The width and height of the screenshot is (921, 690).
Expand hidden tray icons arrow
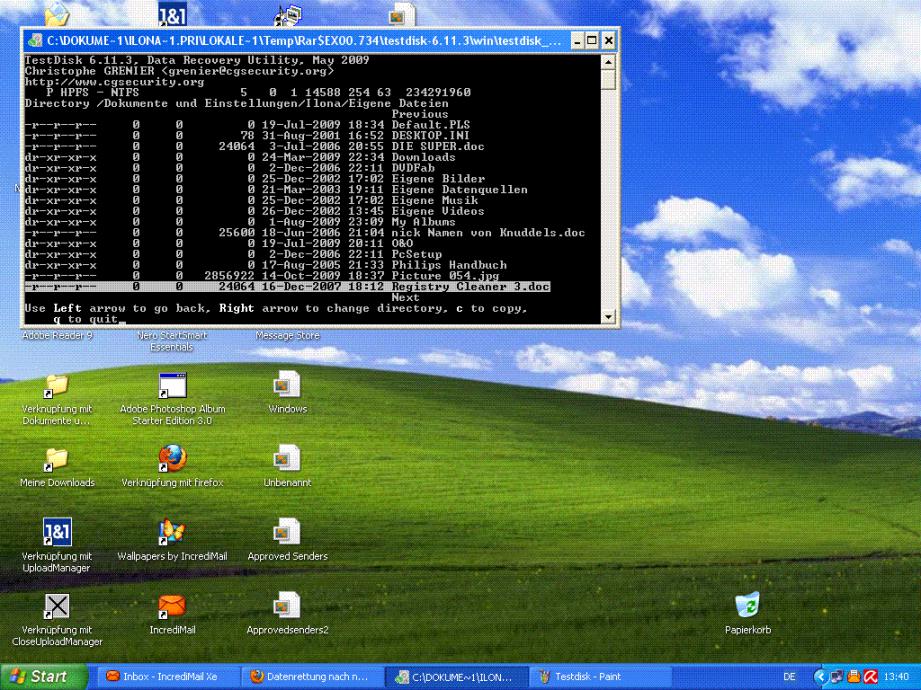(x=821, y=676)
